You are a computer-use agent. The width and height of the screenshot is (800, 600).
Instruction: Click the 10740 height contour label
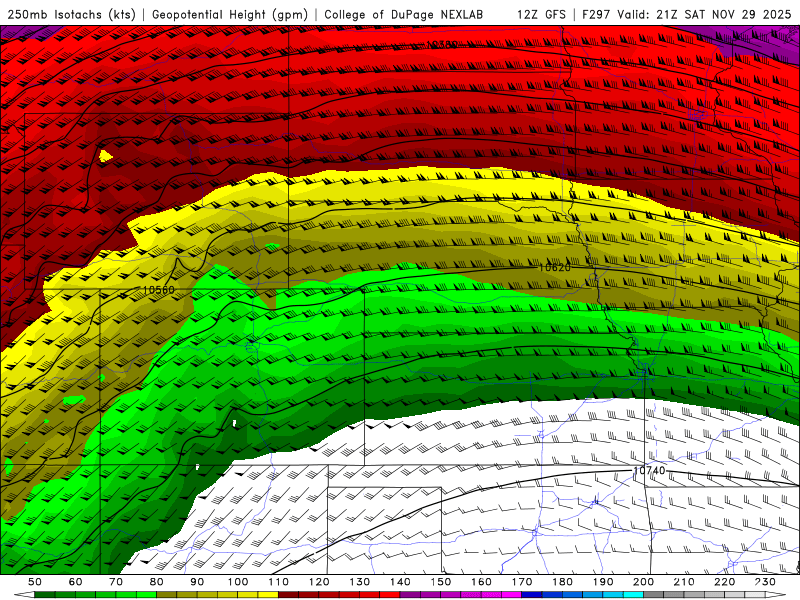(649, 470)
